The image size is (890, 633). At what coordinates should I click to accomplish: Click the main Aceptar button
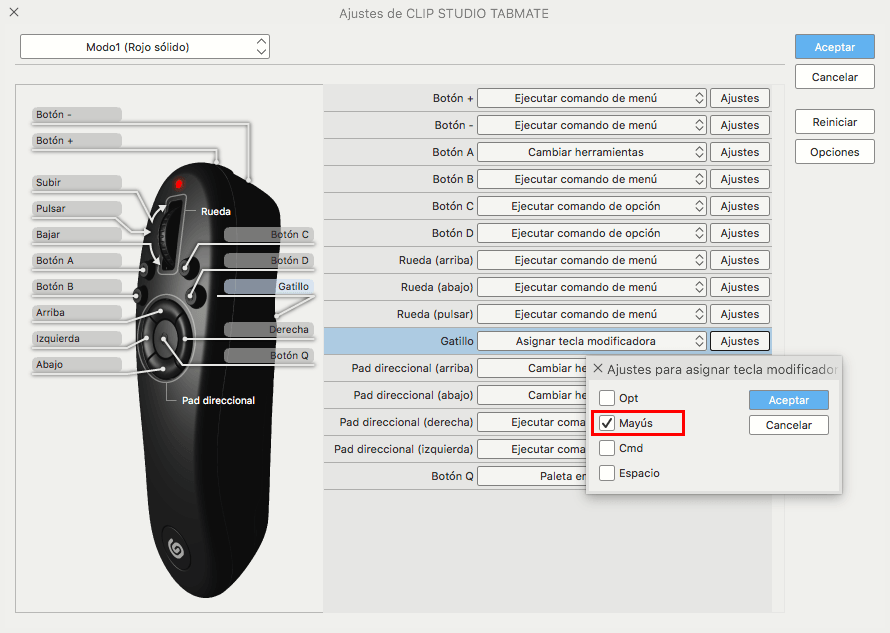(x=834, y=46)
